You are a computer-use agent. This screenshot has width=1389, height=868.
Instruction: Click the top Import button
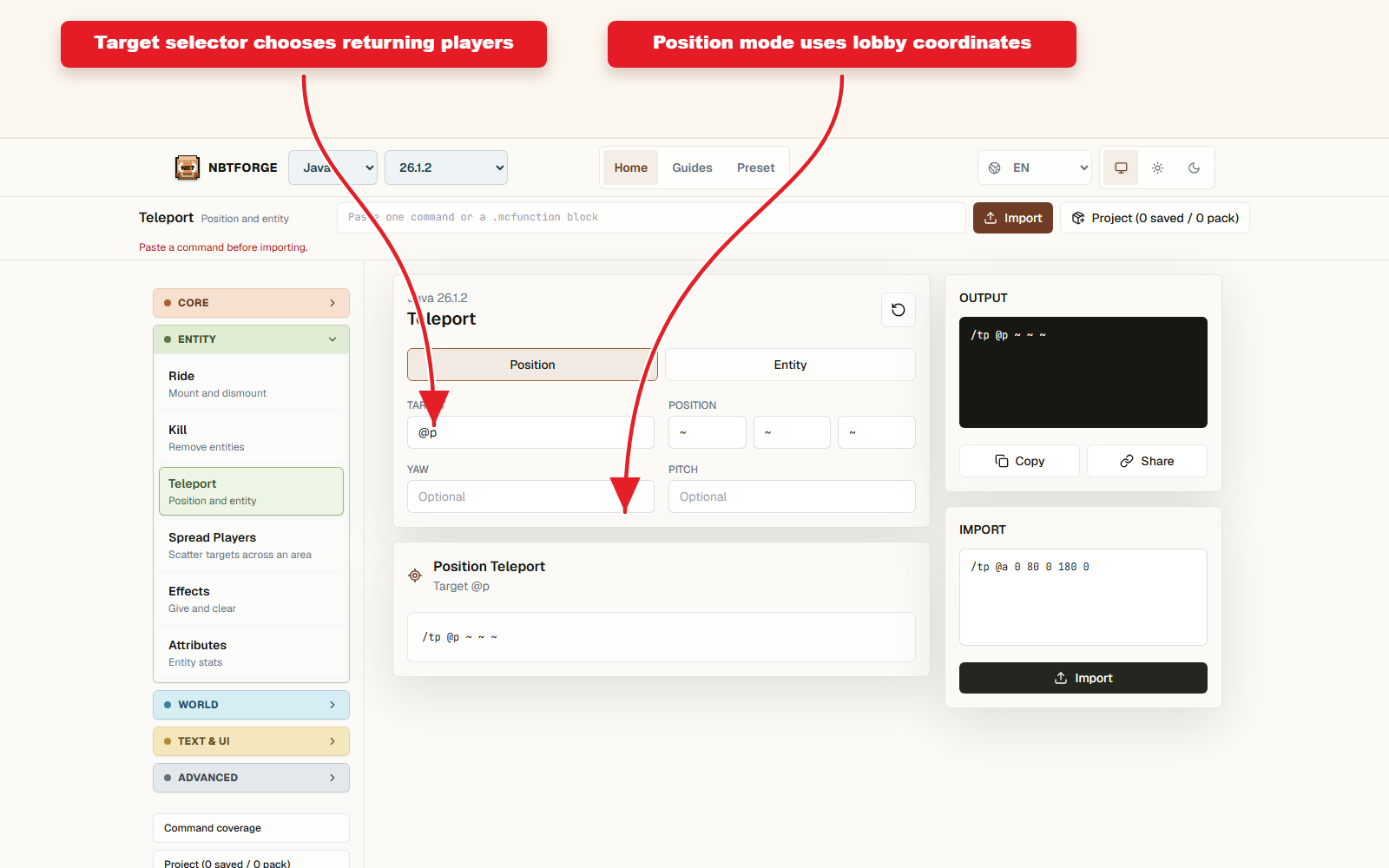click(1013, 218)
